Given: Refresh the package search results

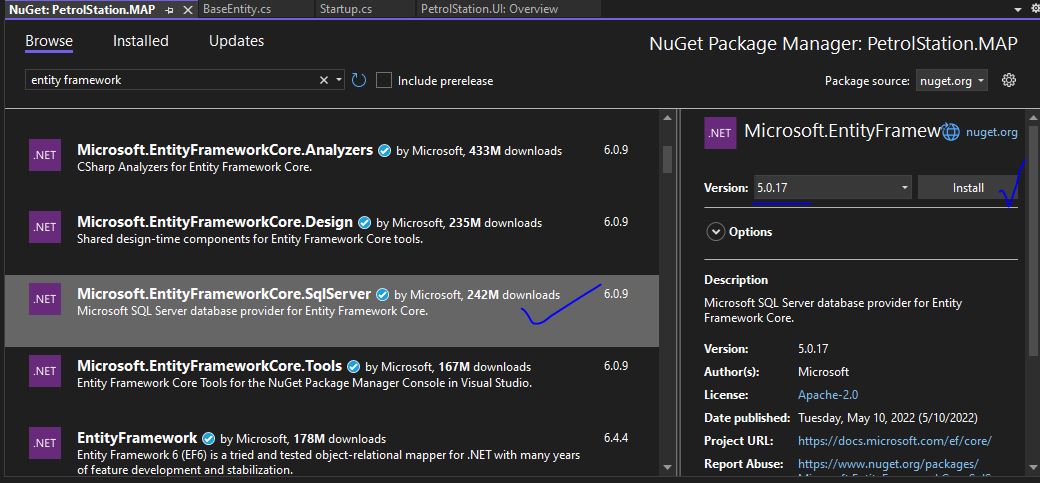Looking at the screenshot, I should pyautogui.click(x=359, y=80).
